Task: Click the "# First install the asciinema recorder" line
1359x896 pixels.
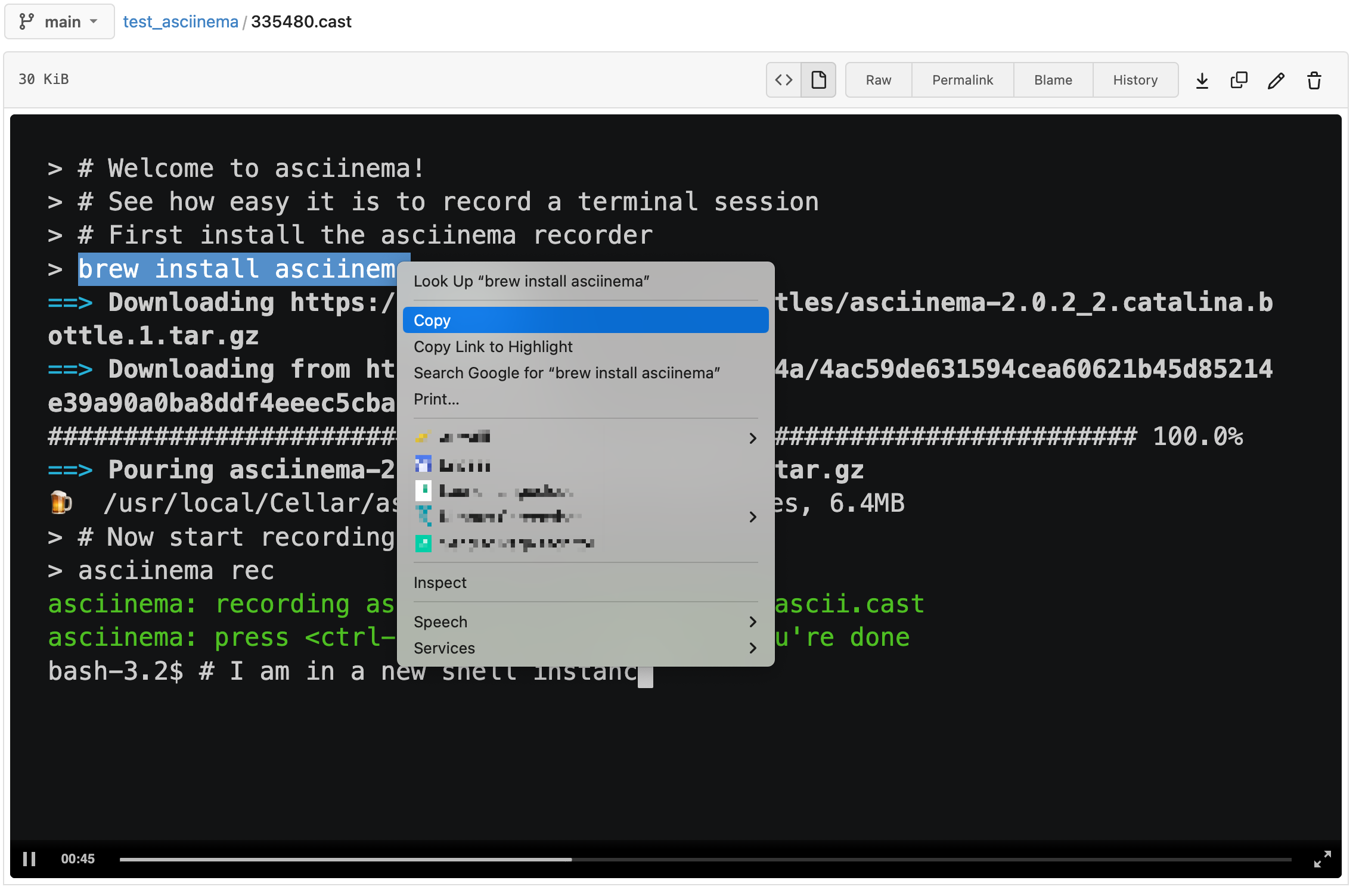Action: (350, 235)
